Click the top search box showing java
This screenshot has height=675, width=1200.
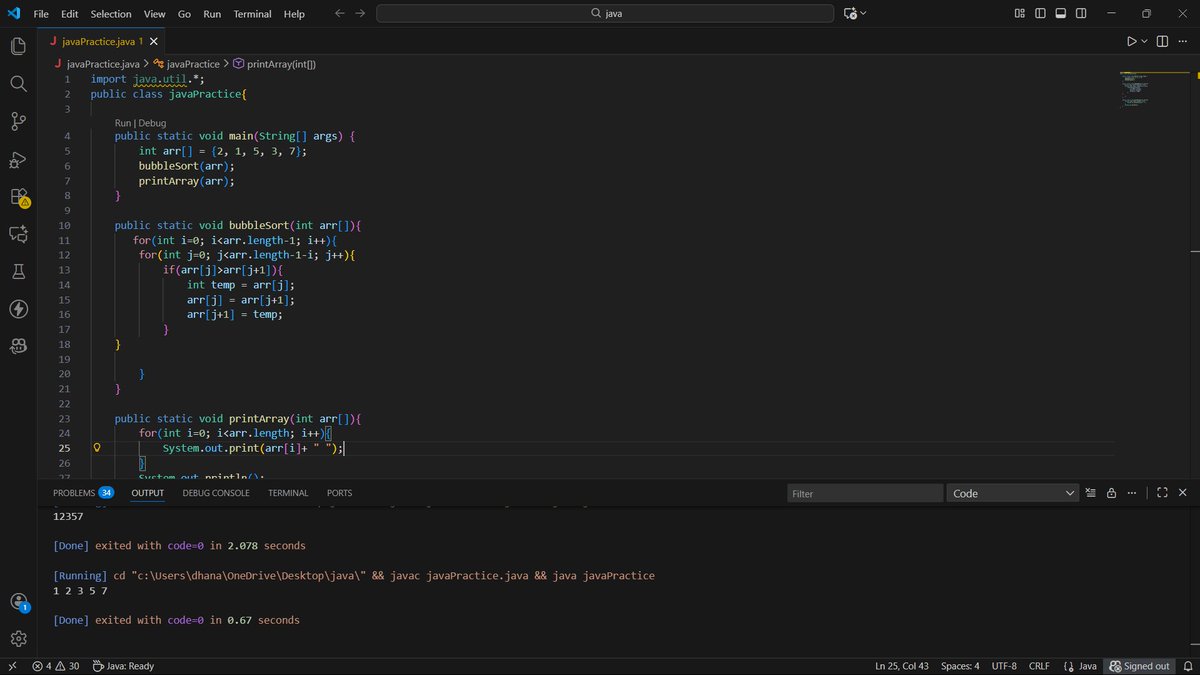tap(605, 13)
